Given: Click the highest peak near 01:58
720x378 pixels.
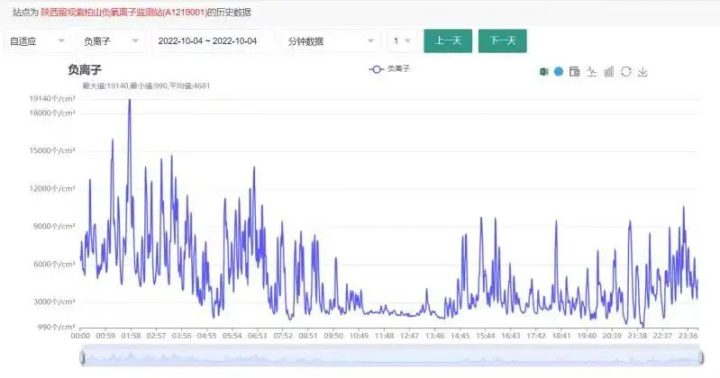Looking at the screenshot, I should click(x=129, y=100).
